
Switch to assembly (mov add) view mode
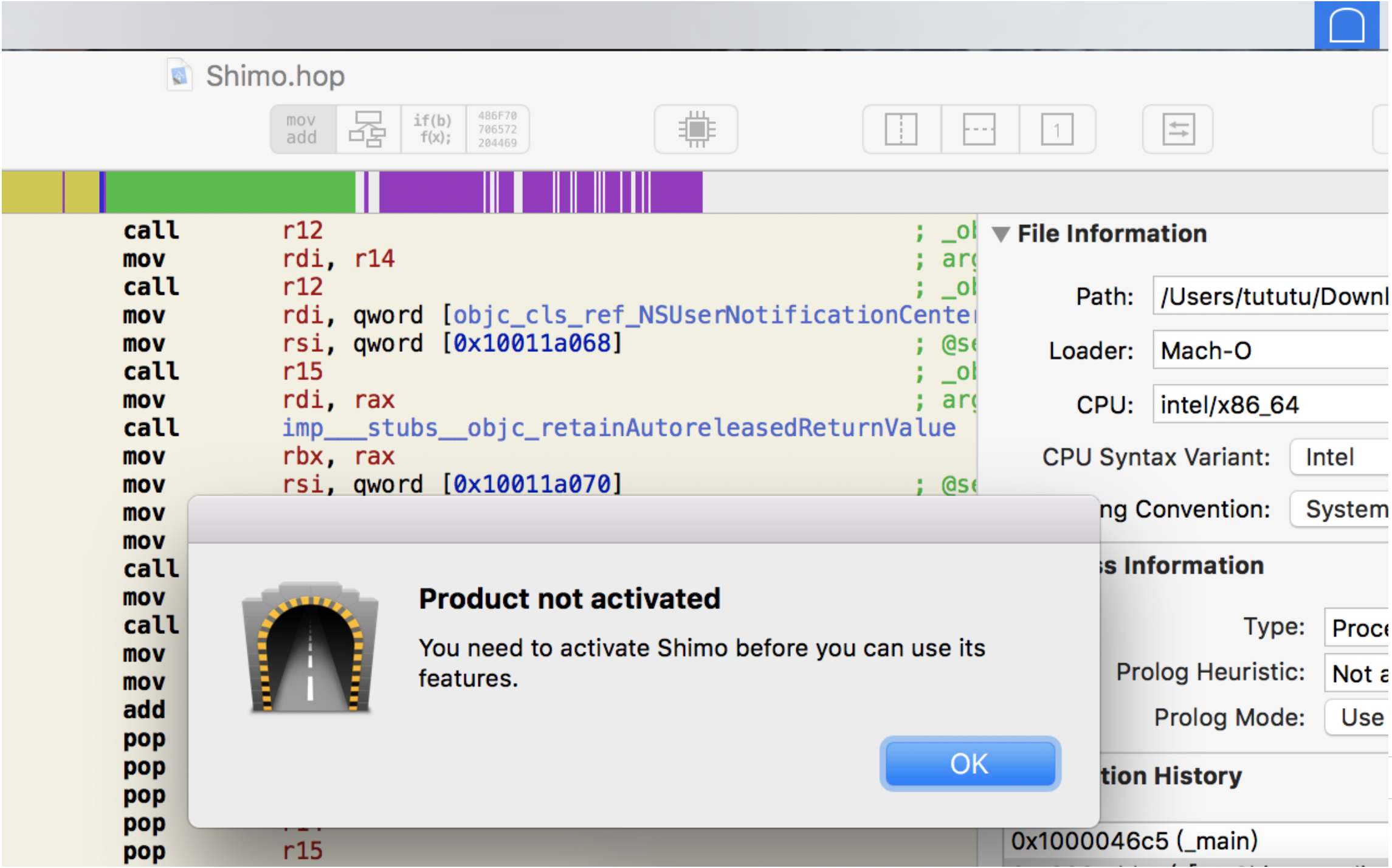(x=302, y=129)
